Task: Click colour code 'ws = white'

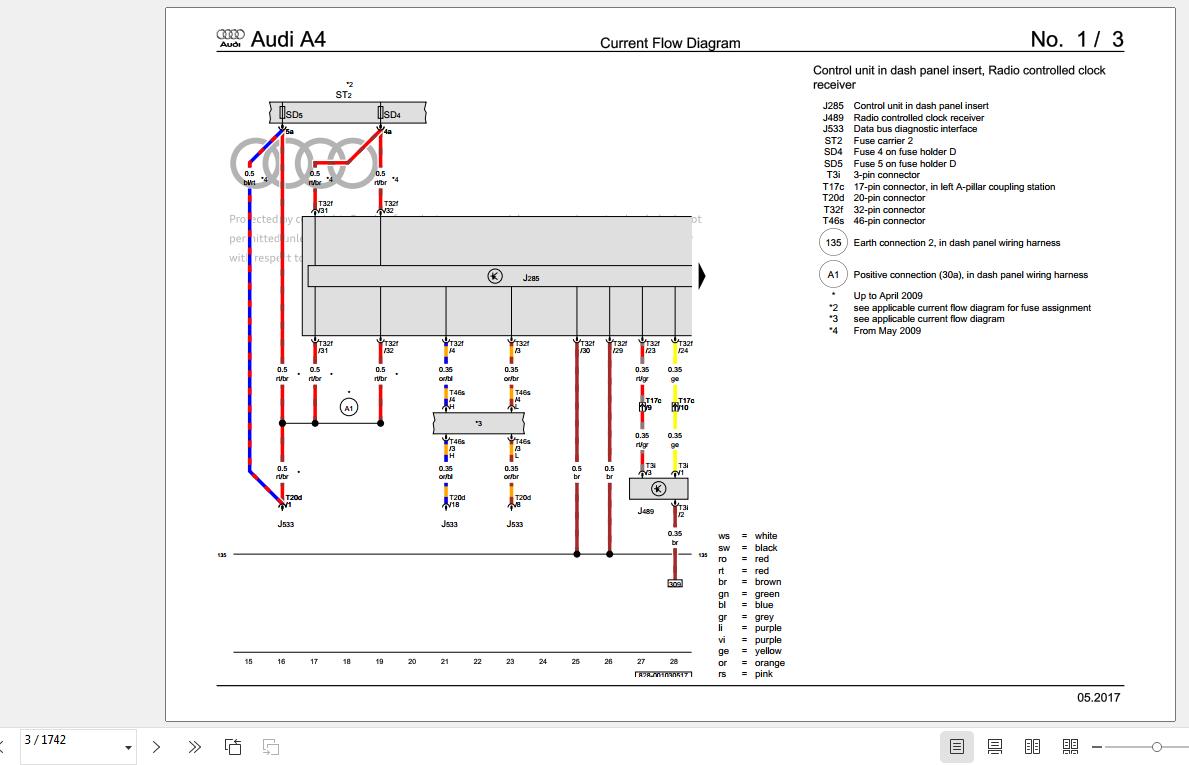Action: click(748, 536)
